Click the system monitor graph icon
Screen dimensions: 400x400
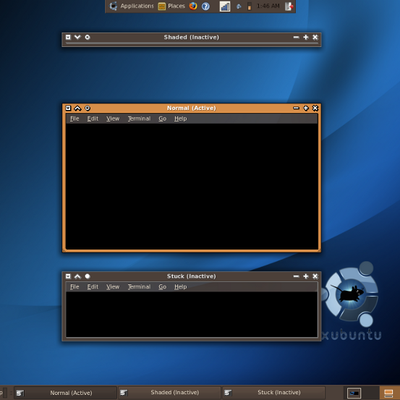pyautogui.click(x=225, y=6)
